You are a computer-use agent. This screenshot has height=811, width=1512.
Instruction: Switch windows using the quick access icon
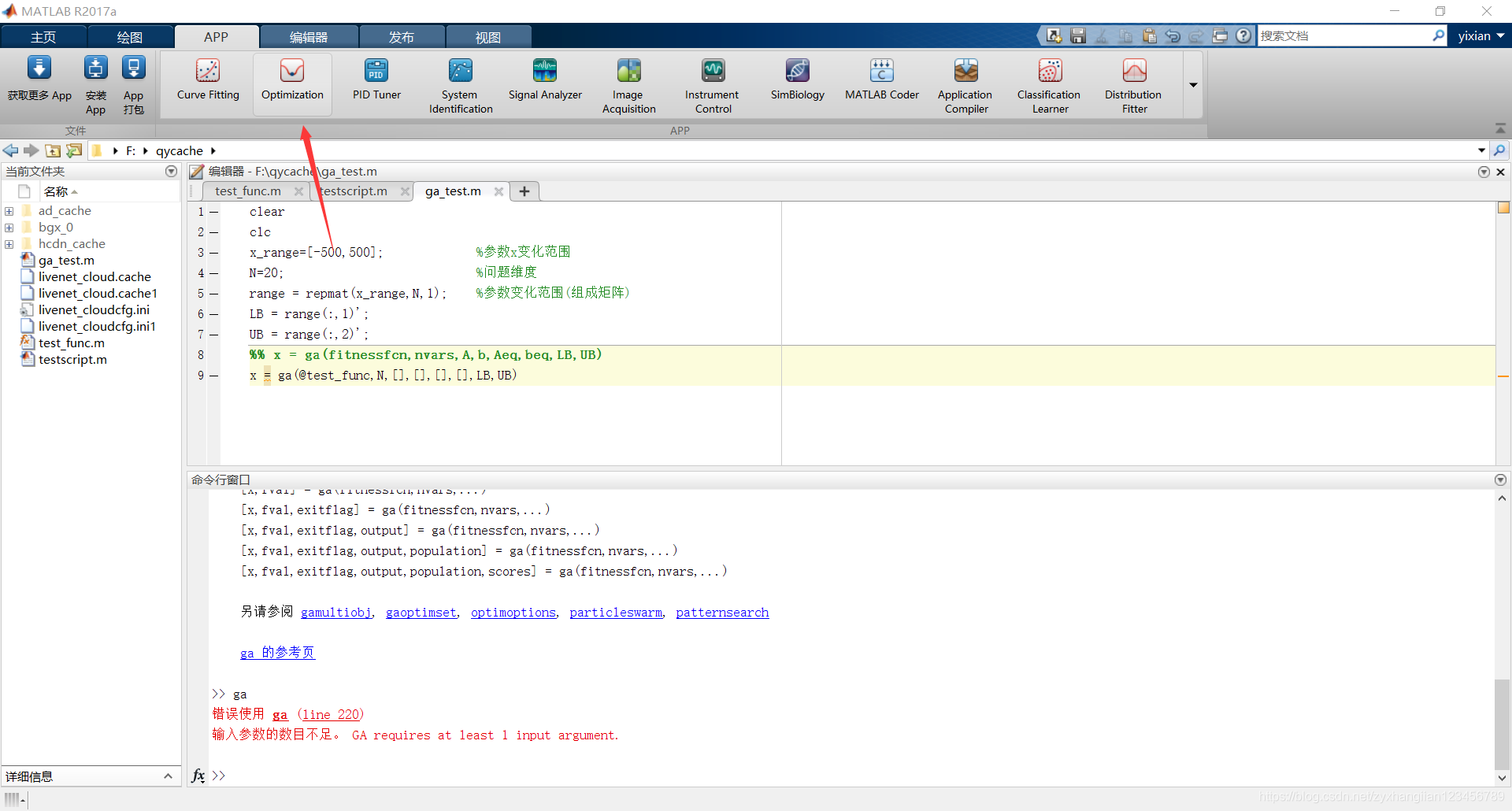point(1220,36)
